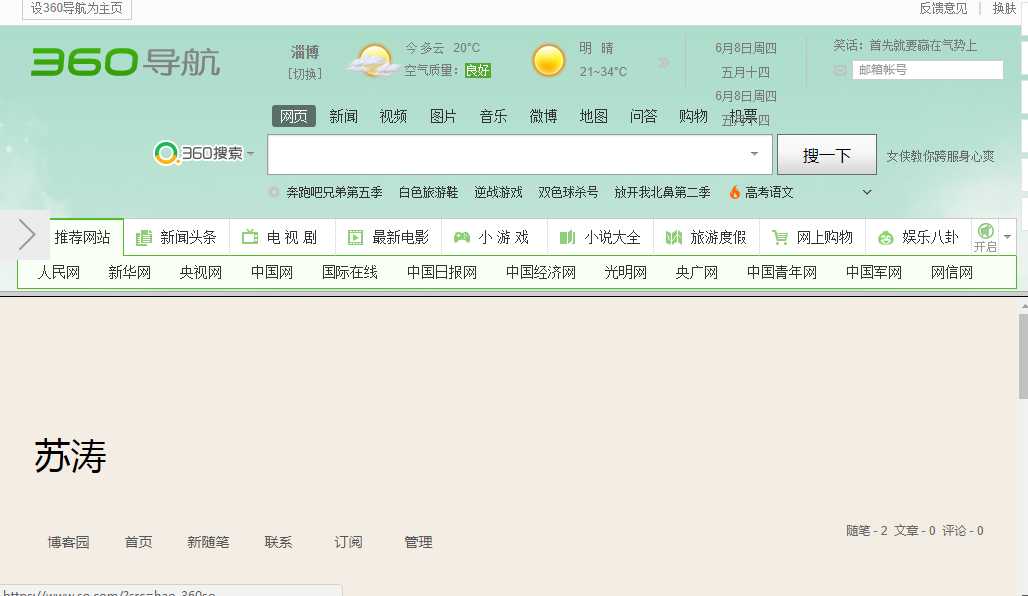1028x596 pixels.
Task: Open the 管理 blog nav link
Action: 418,542
